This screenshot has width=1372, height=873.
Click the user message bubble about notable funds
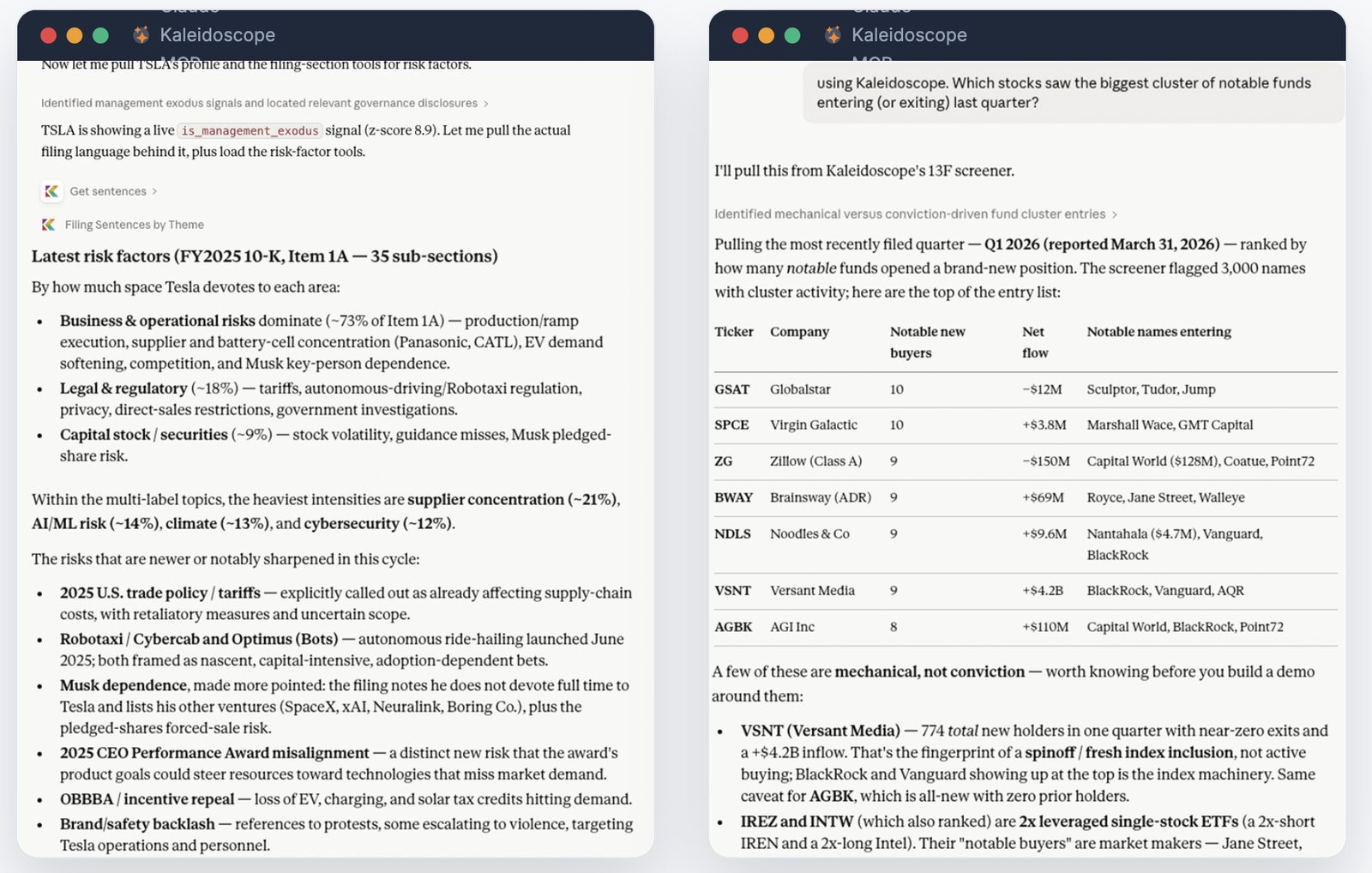click(x=1074, y=93)
